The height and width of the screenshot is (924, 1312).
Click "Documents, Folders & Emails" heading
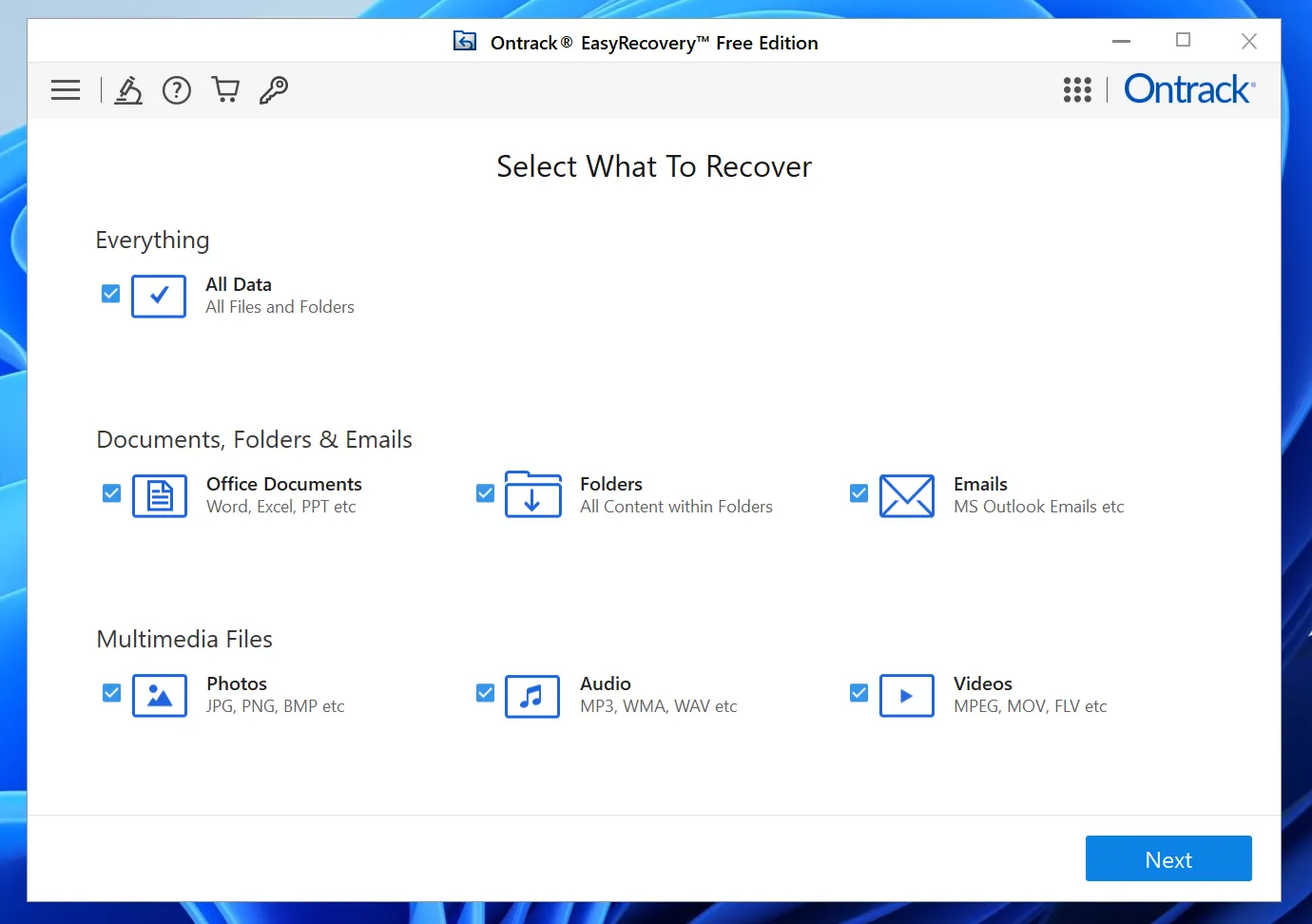click(x=254, y=439)
